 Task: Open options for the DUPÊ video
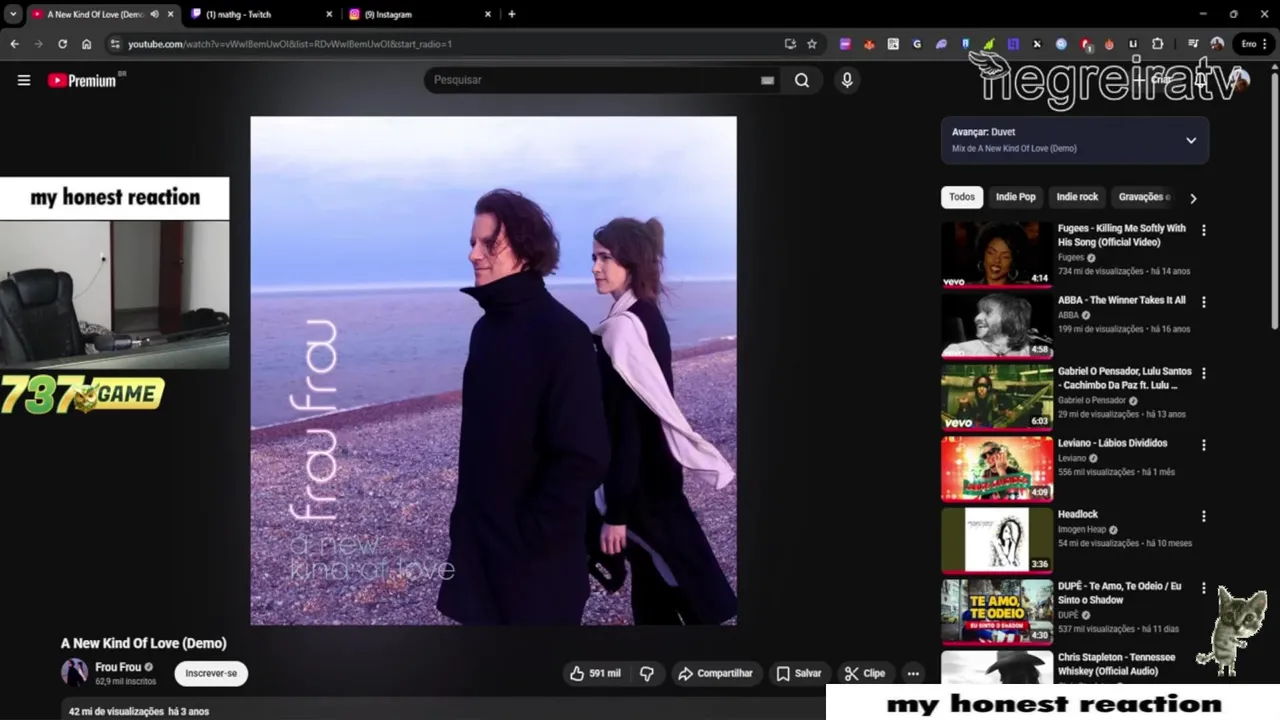(x=1204, y=587)
